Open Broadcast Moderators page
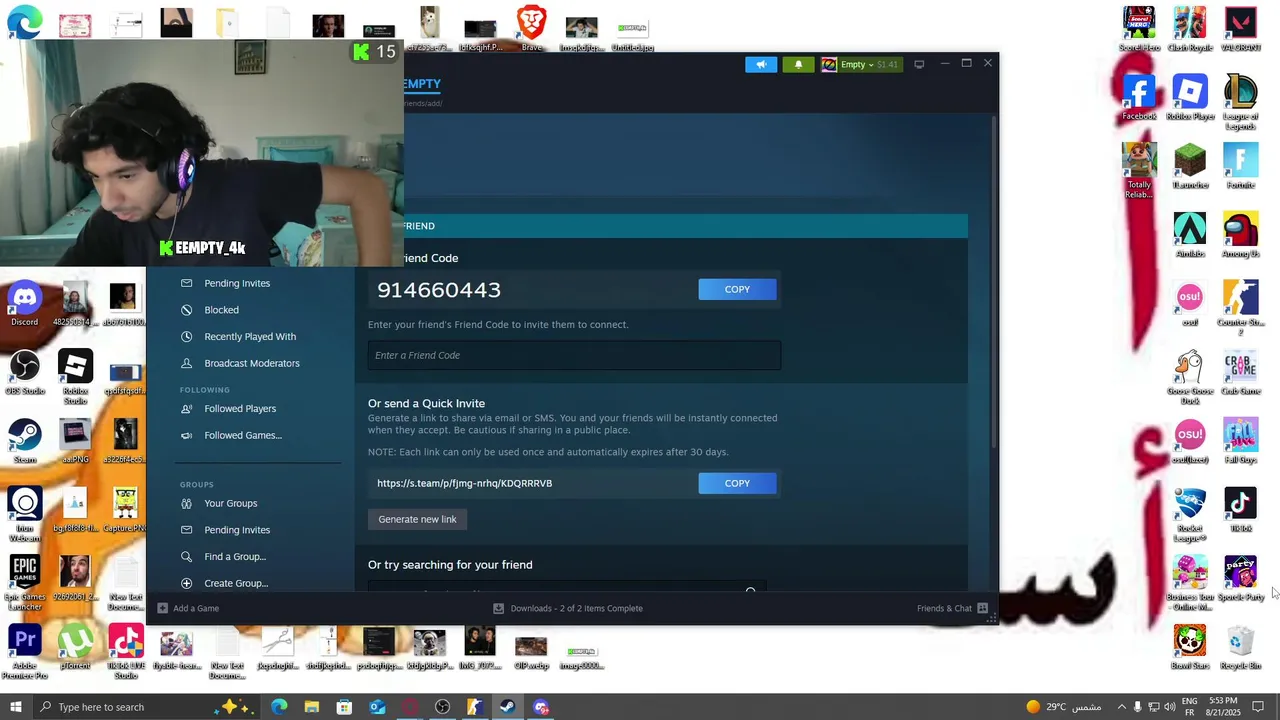 pos(252,363)
